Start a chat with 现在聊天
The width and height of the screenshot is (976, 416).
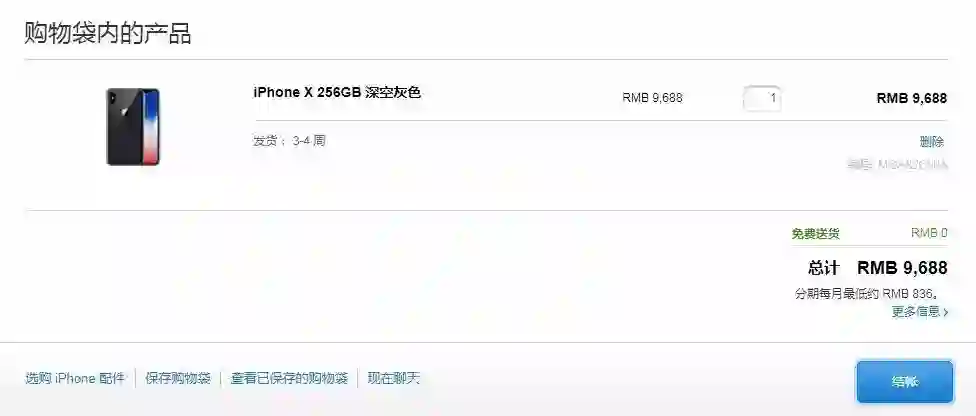click(x=393, y=378)
